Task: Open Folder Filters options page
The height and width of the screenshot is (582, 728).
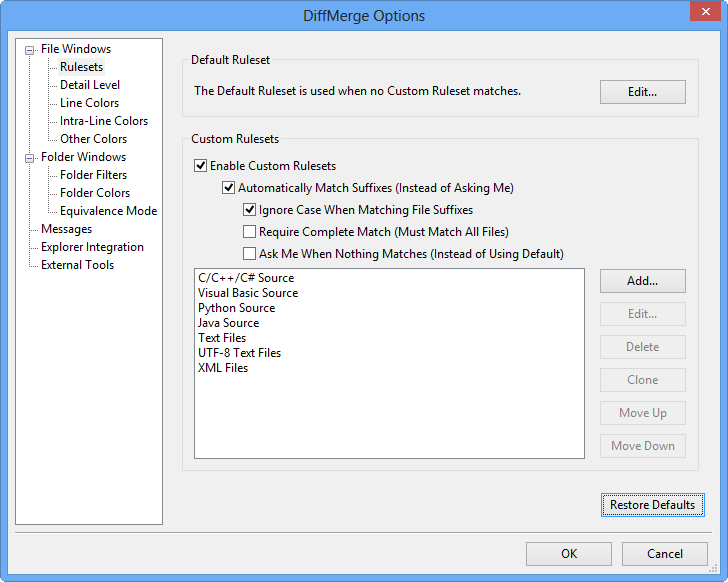Action: coord(93,175)
